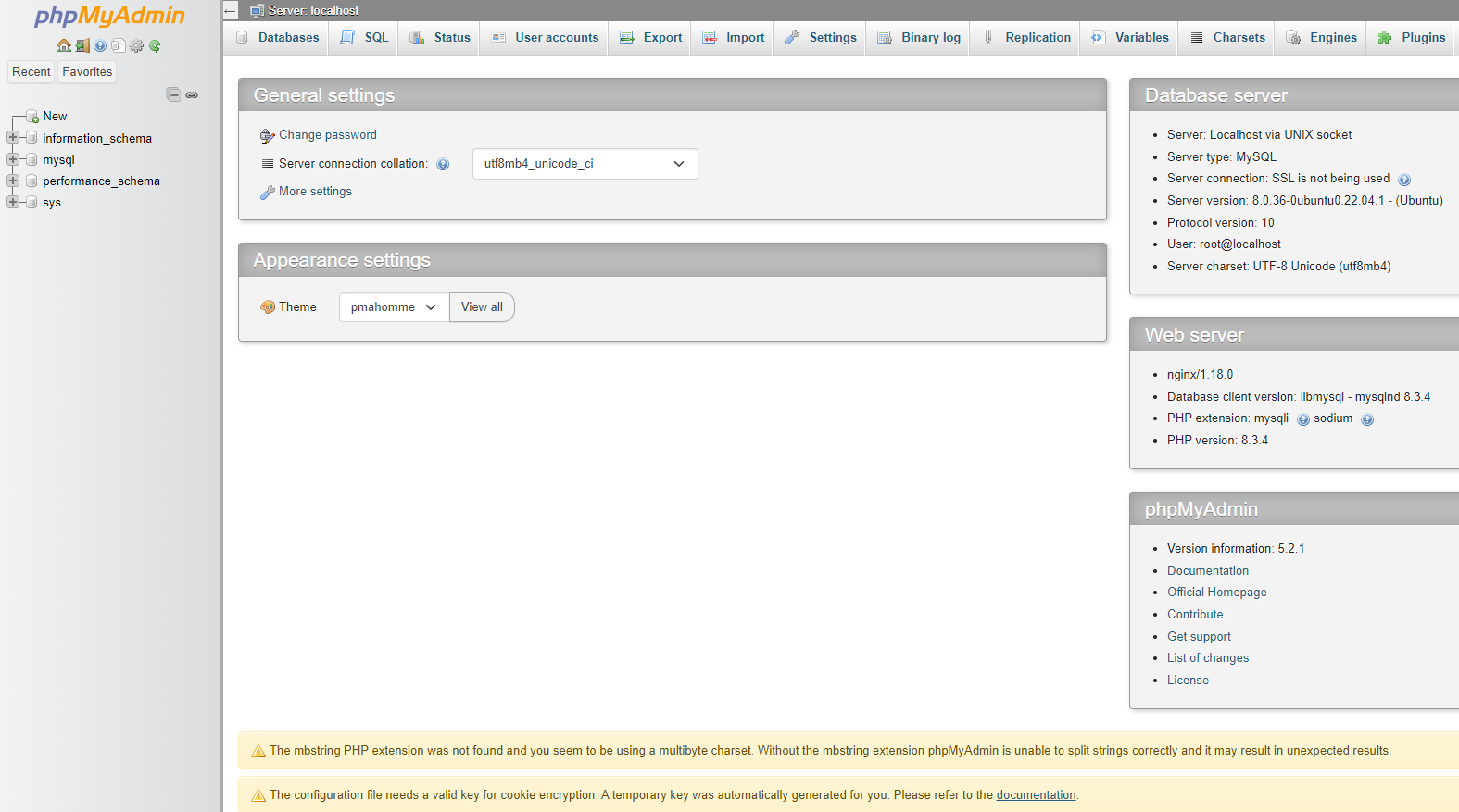Image resolution: width=1459 pixels, height=812 pixels.
Task: Click help icon next to mysqli extension
Action: click(x=1303, y=419)
